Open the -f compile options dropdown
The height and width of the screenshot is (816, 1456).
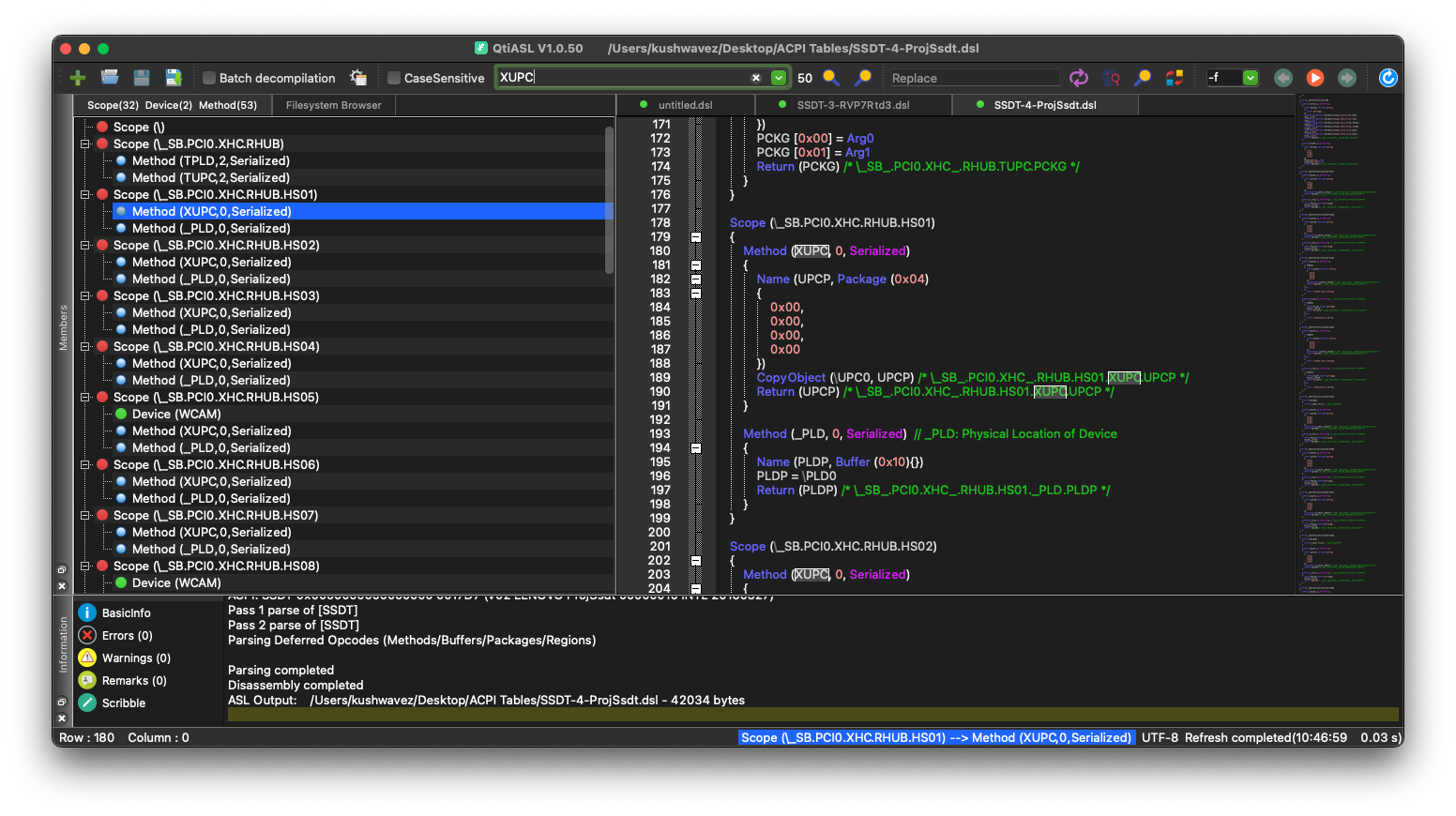click(1251, 78)
